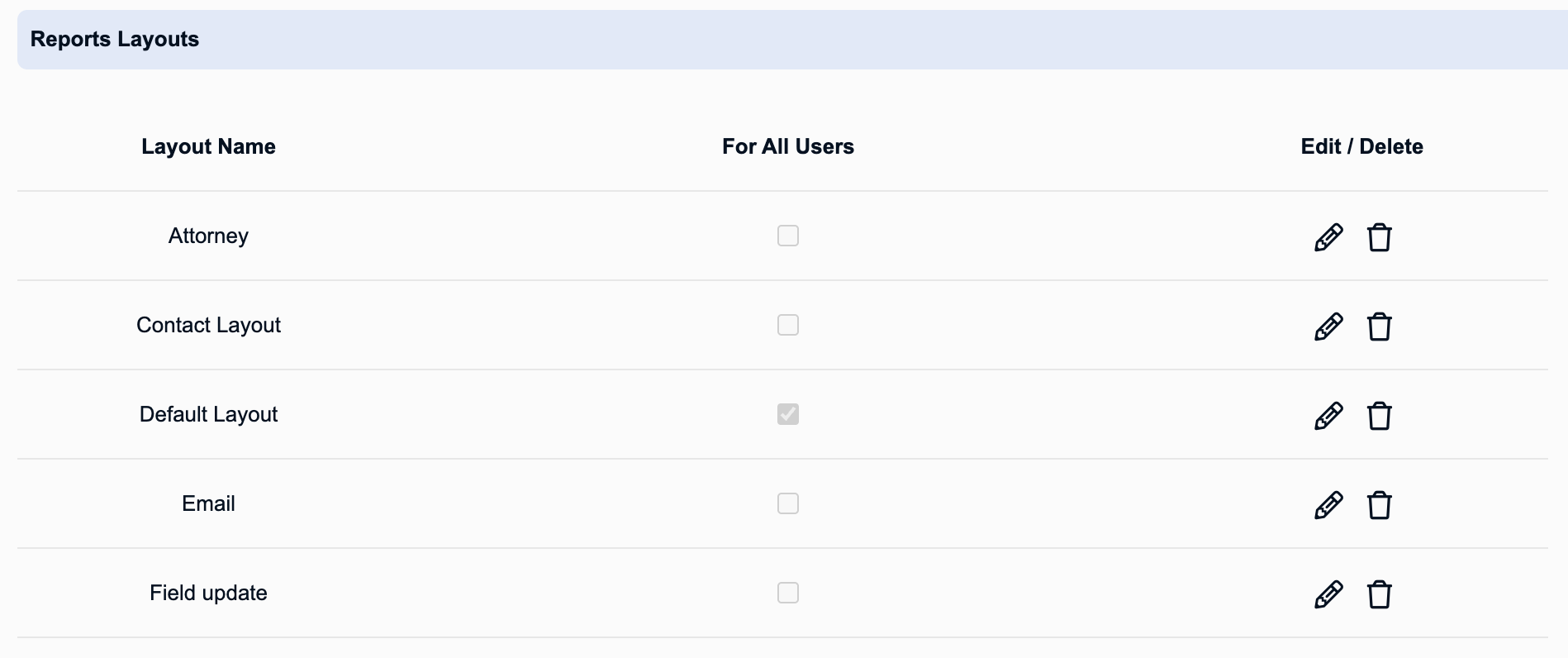Click the pencil icon for Contact Layout
1568x658 pixels.
(1328, 327)
